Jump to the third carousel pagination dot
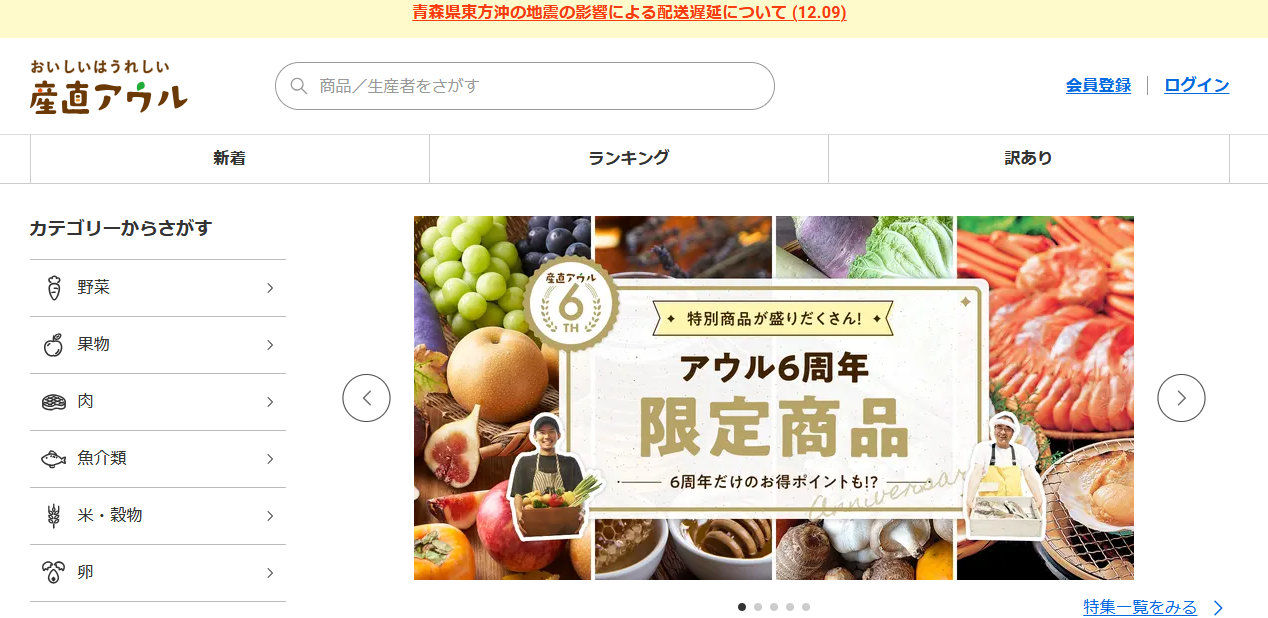The image size is (1268, 618). [x=774, y=607]
